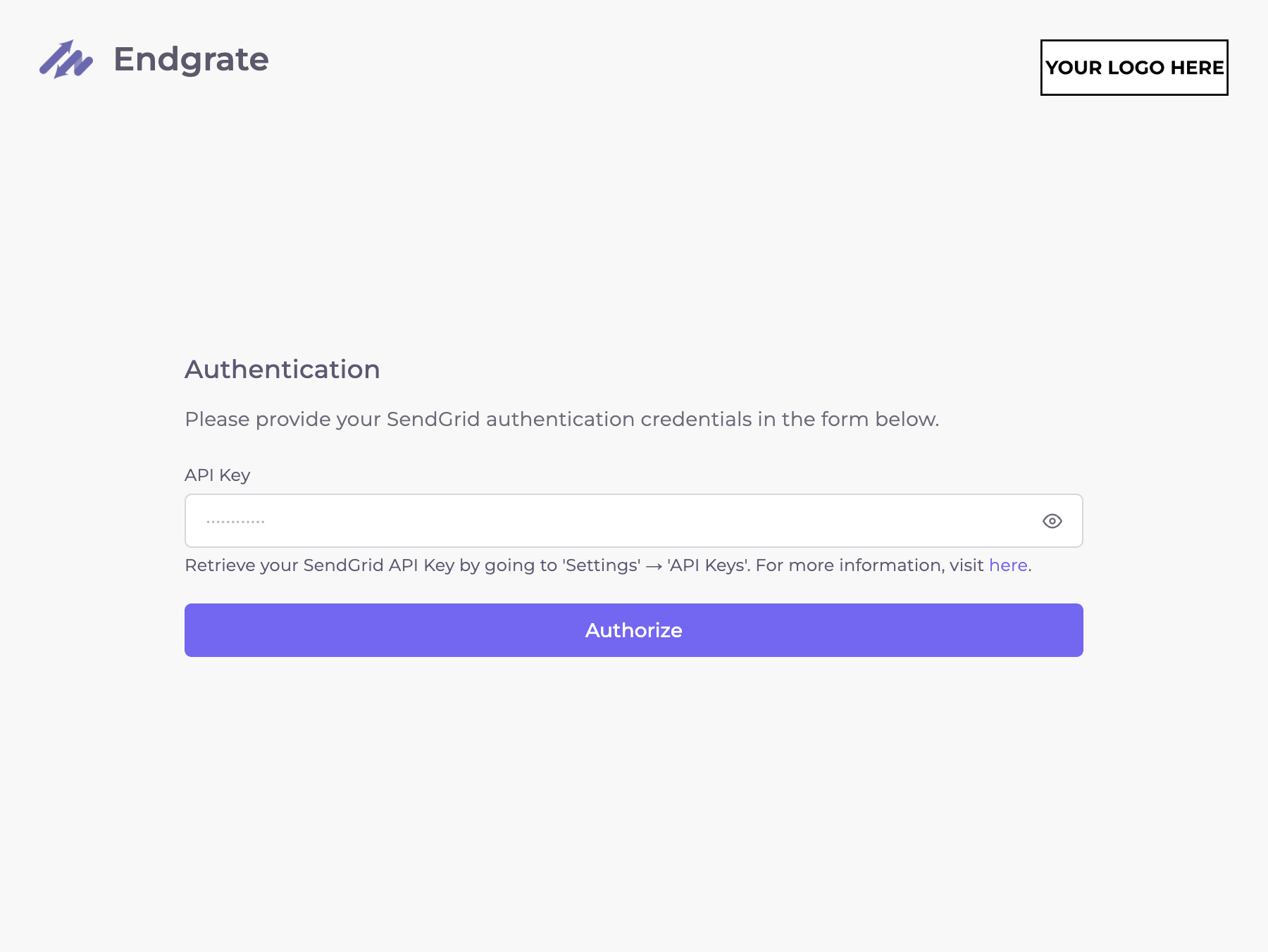Submit credentials with Authorize
This screenshot has width=1268, height=952.
(x=633, y=630)
